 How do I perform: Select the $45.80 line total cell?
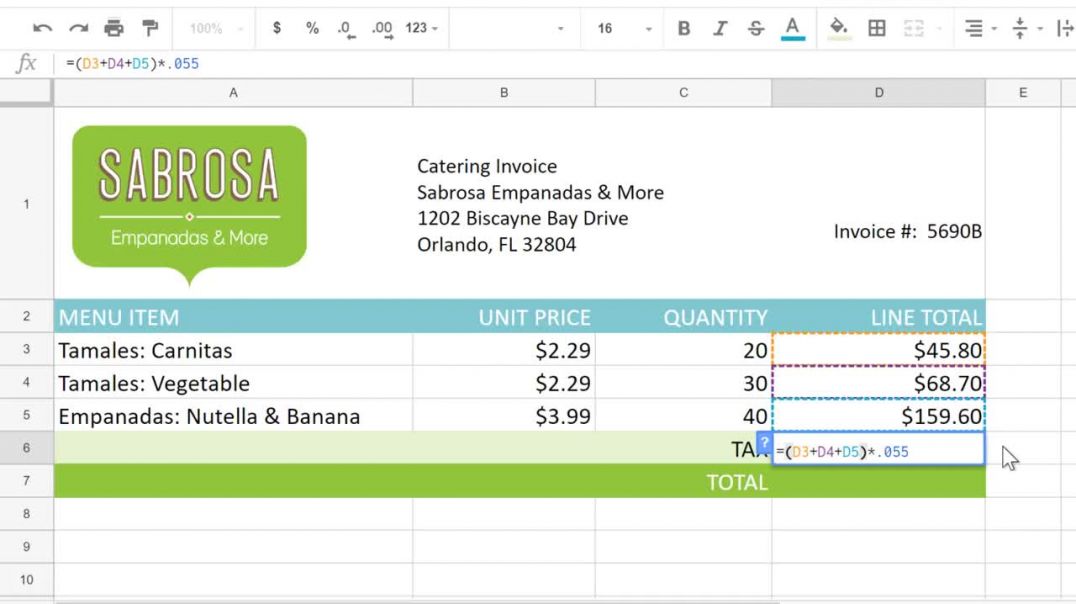pos(878,350)
